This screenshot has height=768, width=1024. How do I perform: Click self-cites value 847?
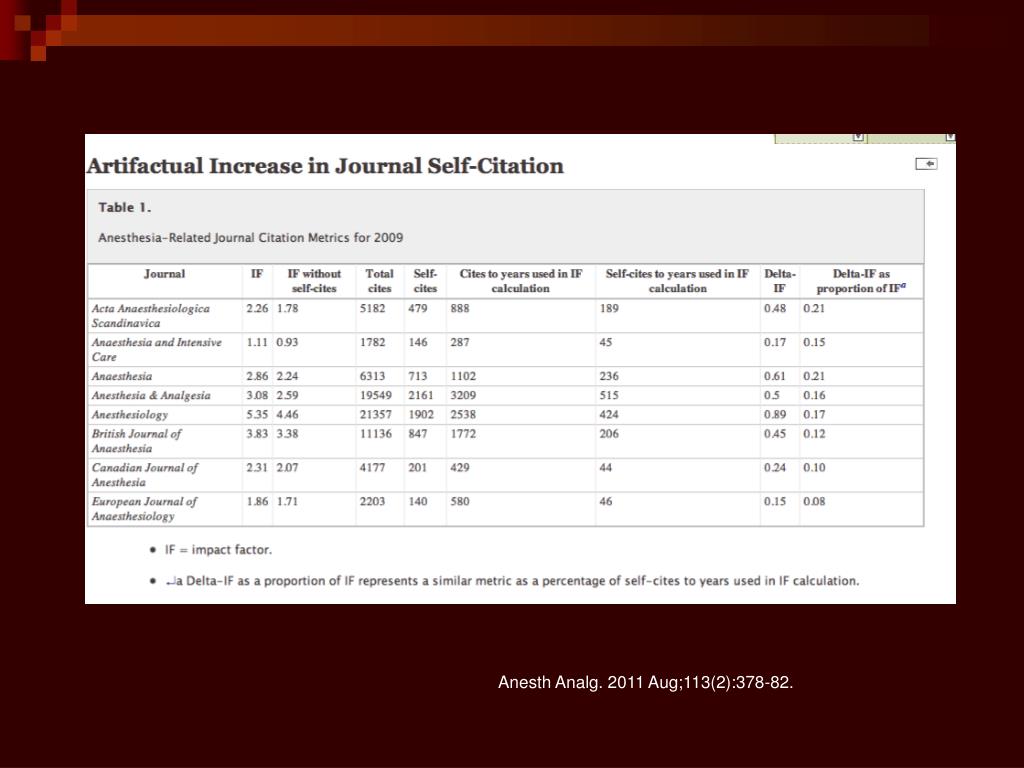(417, 434)
